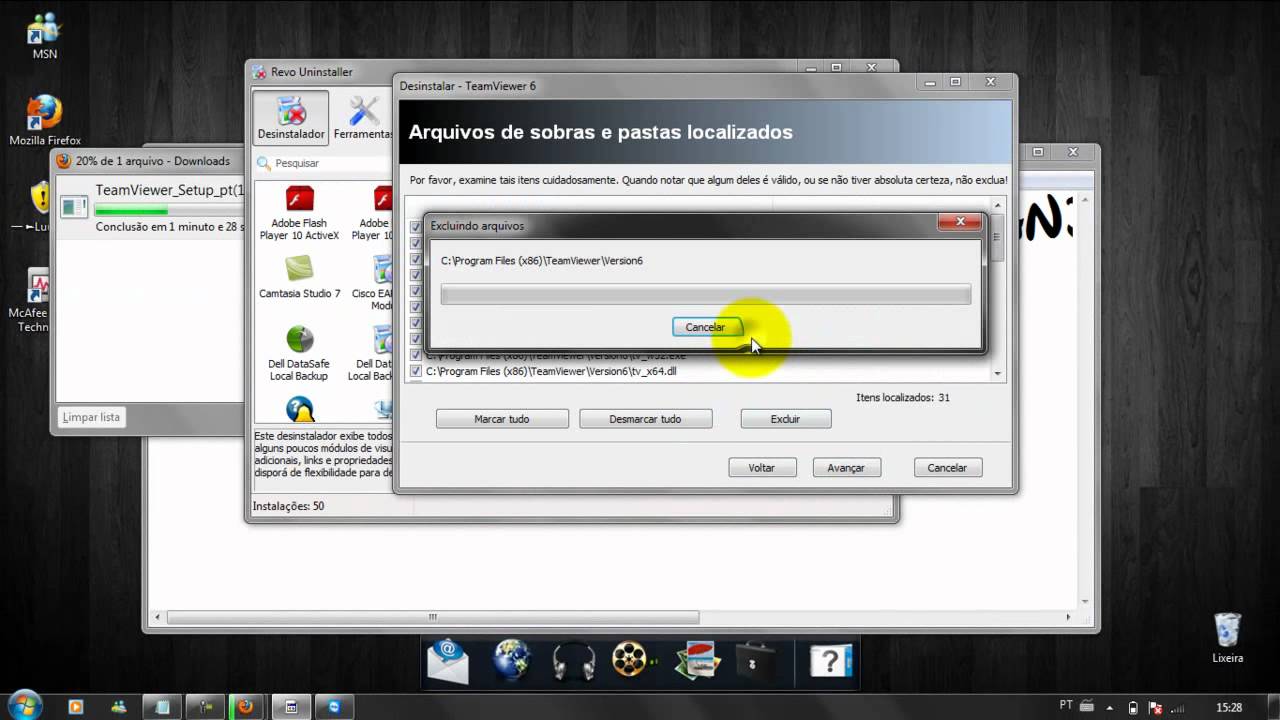
Task: Select the Desinstalador tool in Revo Uninstaller
Action: (x=291, y=118)
